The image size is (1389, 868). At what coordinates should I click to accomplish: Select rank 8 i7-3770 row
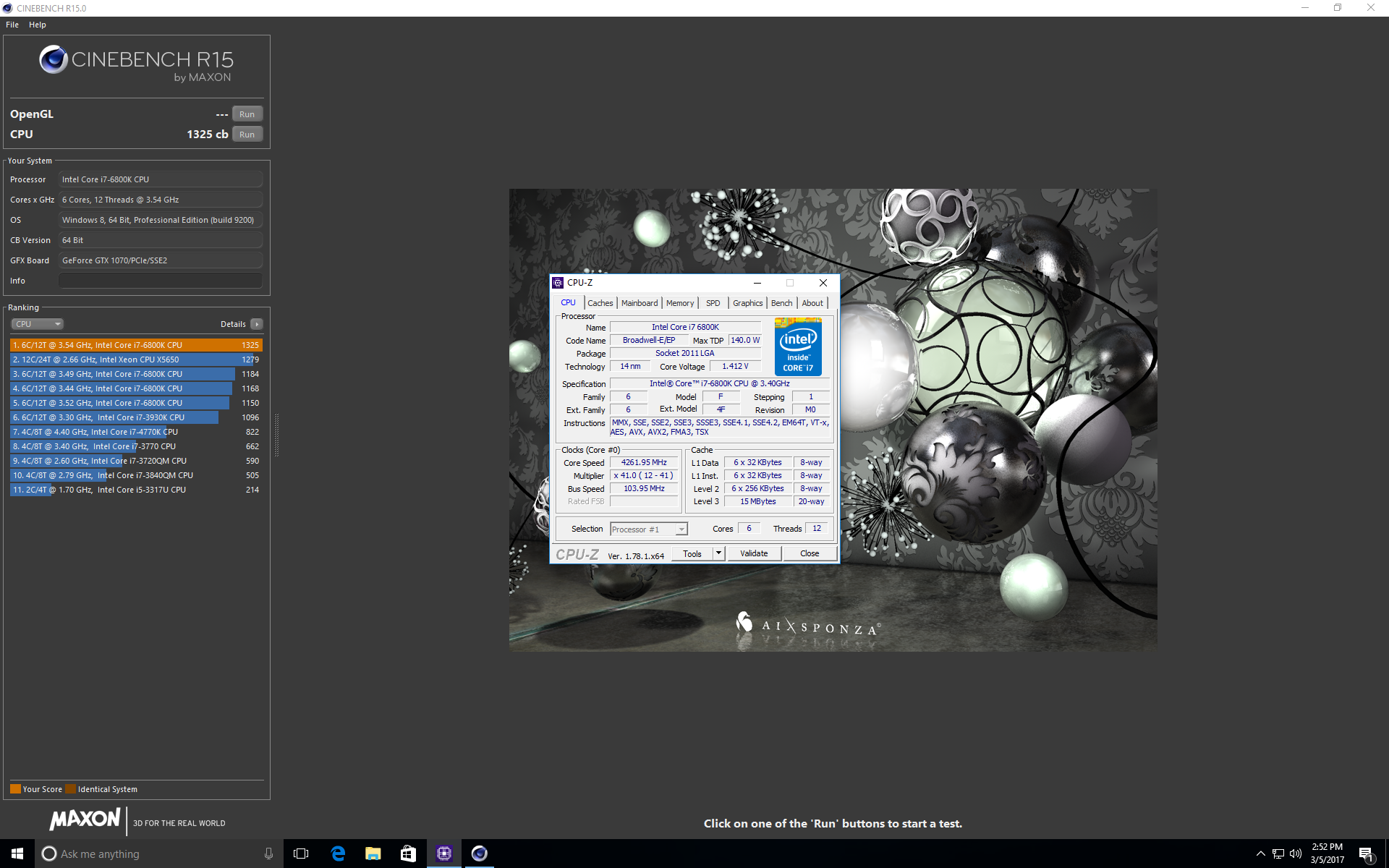click(136, 446)
